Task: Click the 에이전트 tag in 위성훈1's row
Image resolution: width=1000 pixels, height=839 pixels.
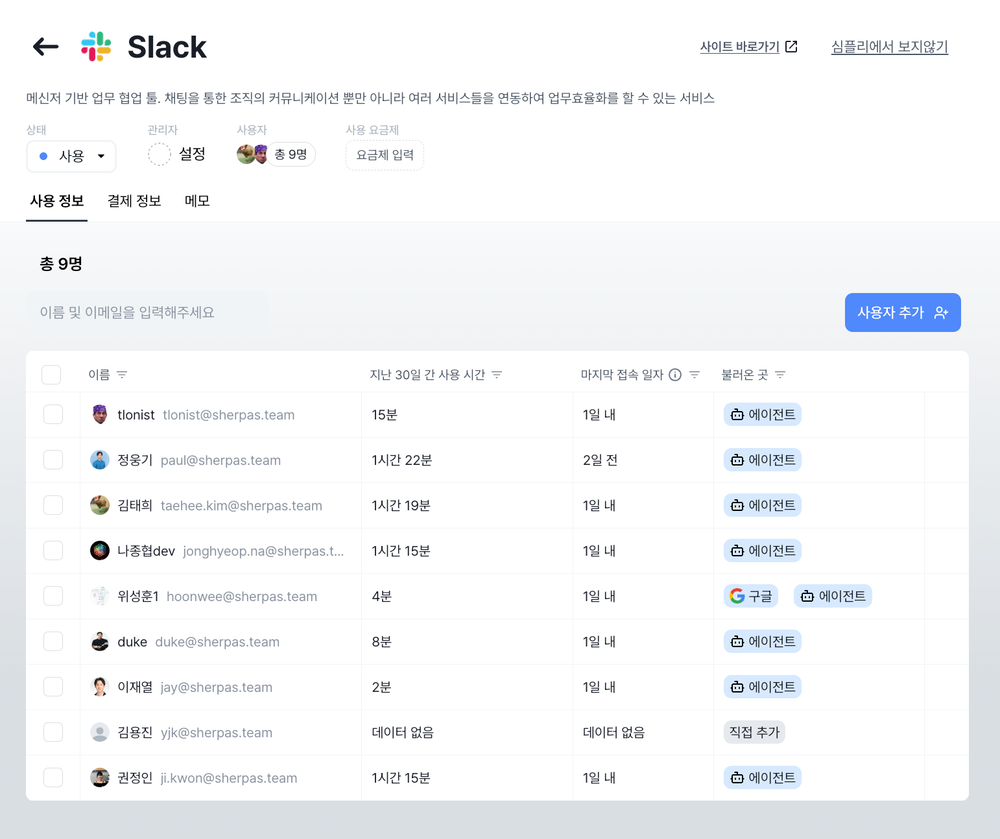Action: click(833, 596)
